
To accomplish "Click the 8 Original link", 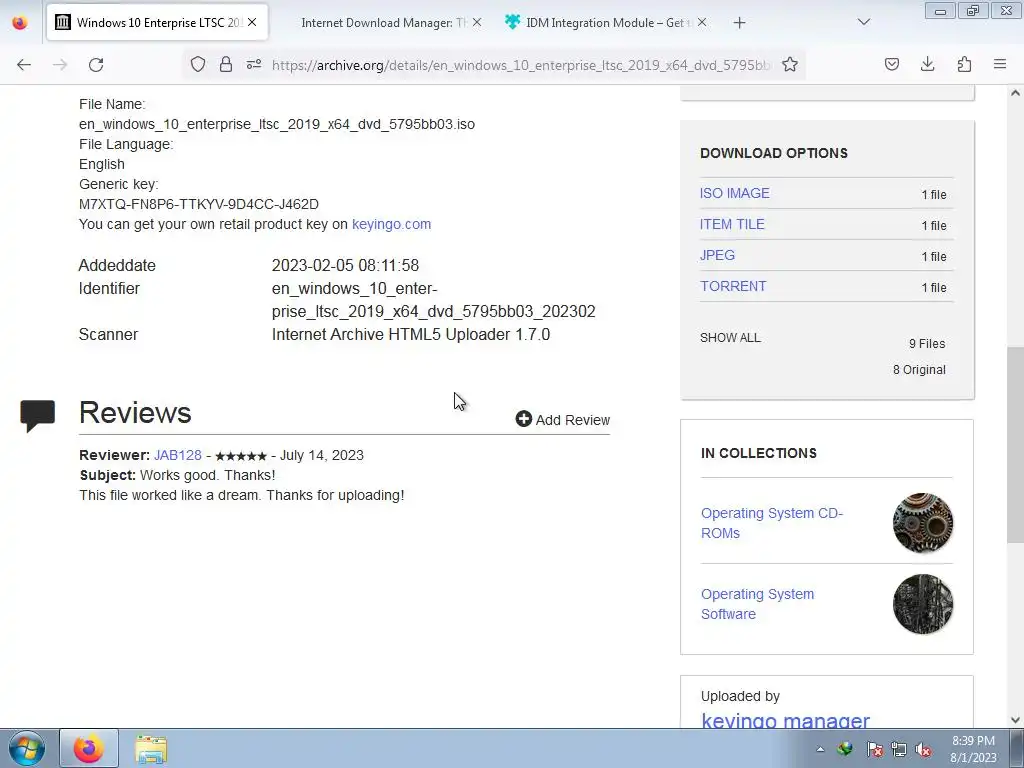I will 919,370.
